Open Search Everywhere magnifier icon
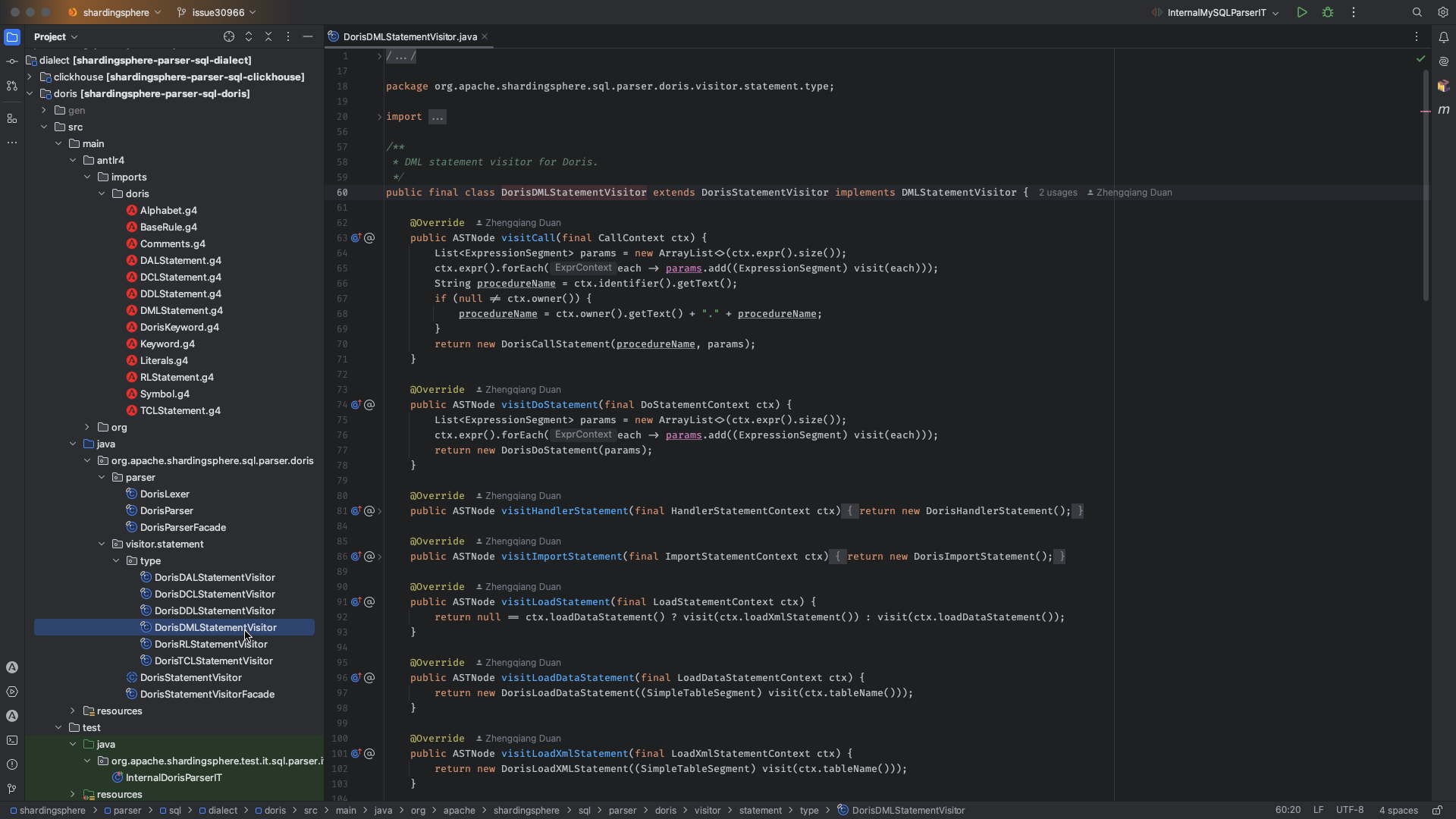The width and height of the screenshot is (1456, 819). (1417, 12)
